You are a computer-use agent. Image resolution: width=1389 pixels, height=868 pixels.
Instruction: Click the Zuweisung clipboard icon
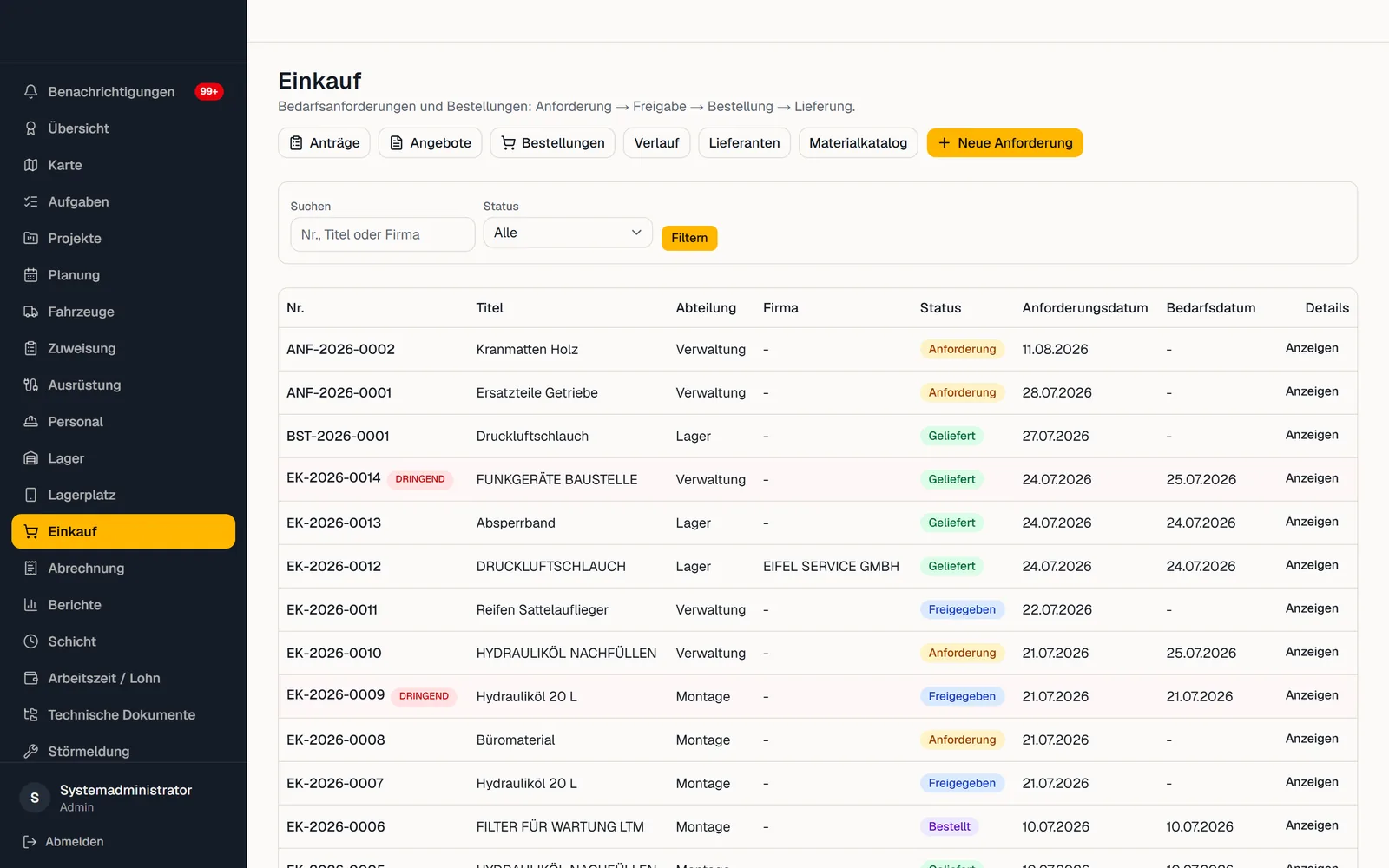[x=31, y=348]
